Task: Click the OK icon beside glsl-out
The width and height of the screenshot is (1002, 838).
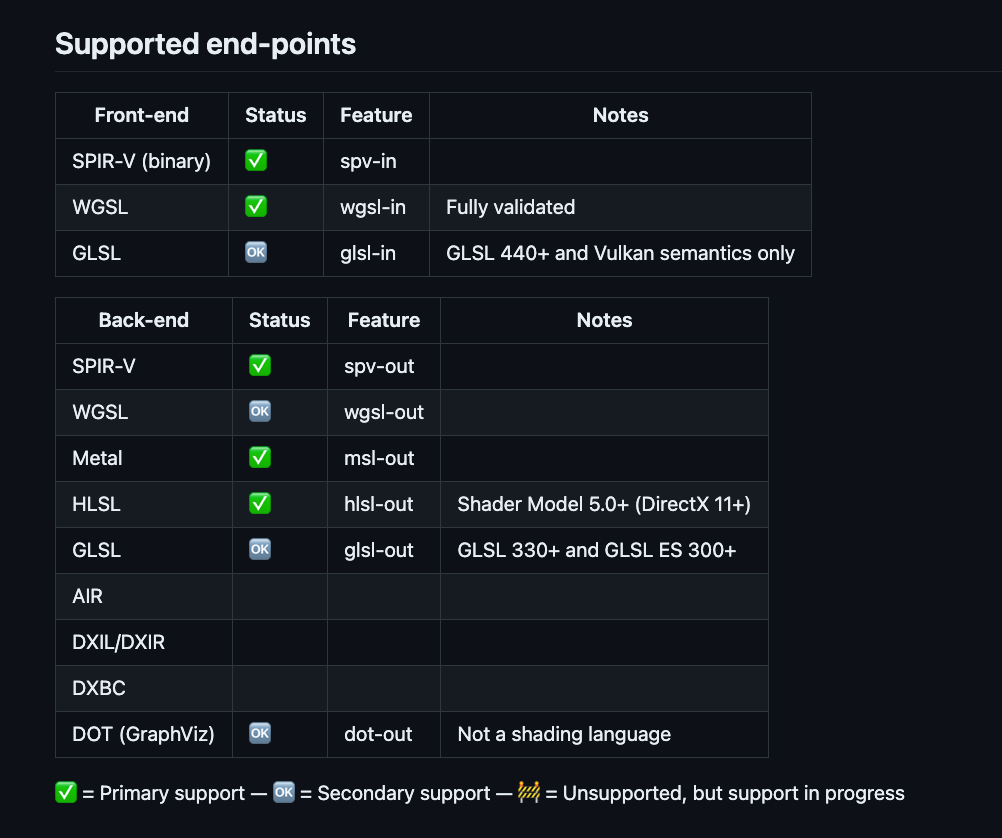Action: coord(260,550)
